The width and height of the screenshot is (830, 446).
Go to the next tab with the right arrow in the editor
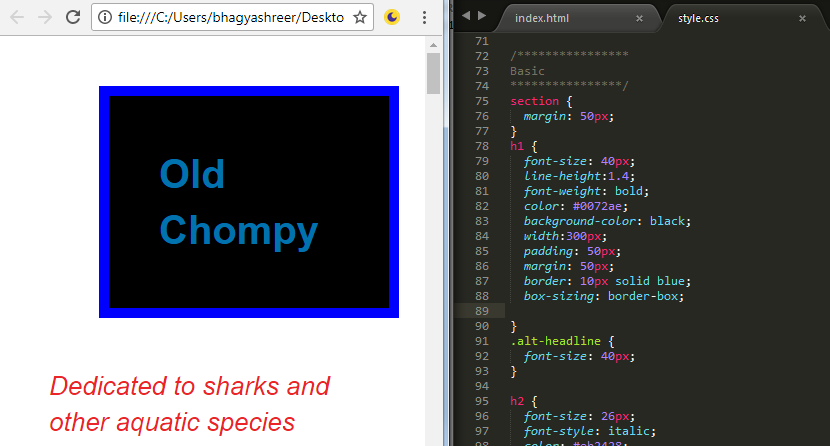pos(482,16)
